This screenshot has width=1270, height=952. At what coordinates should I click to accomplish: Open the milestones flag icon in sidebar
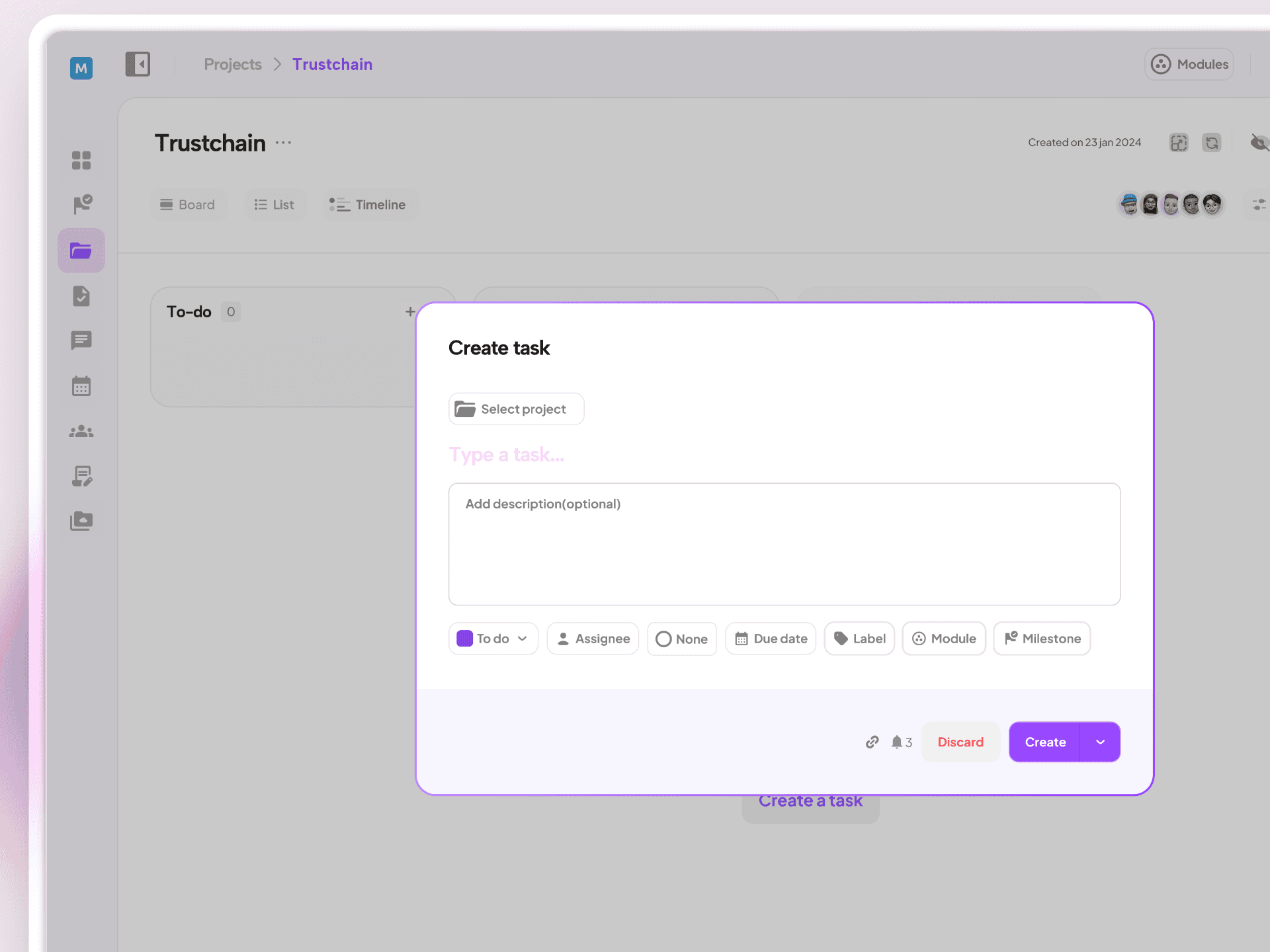81,204
